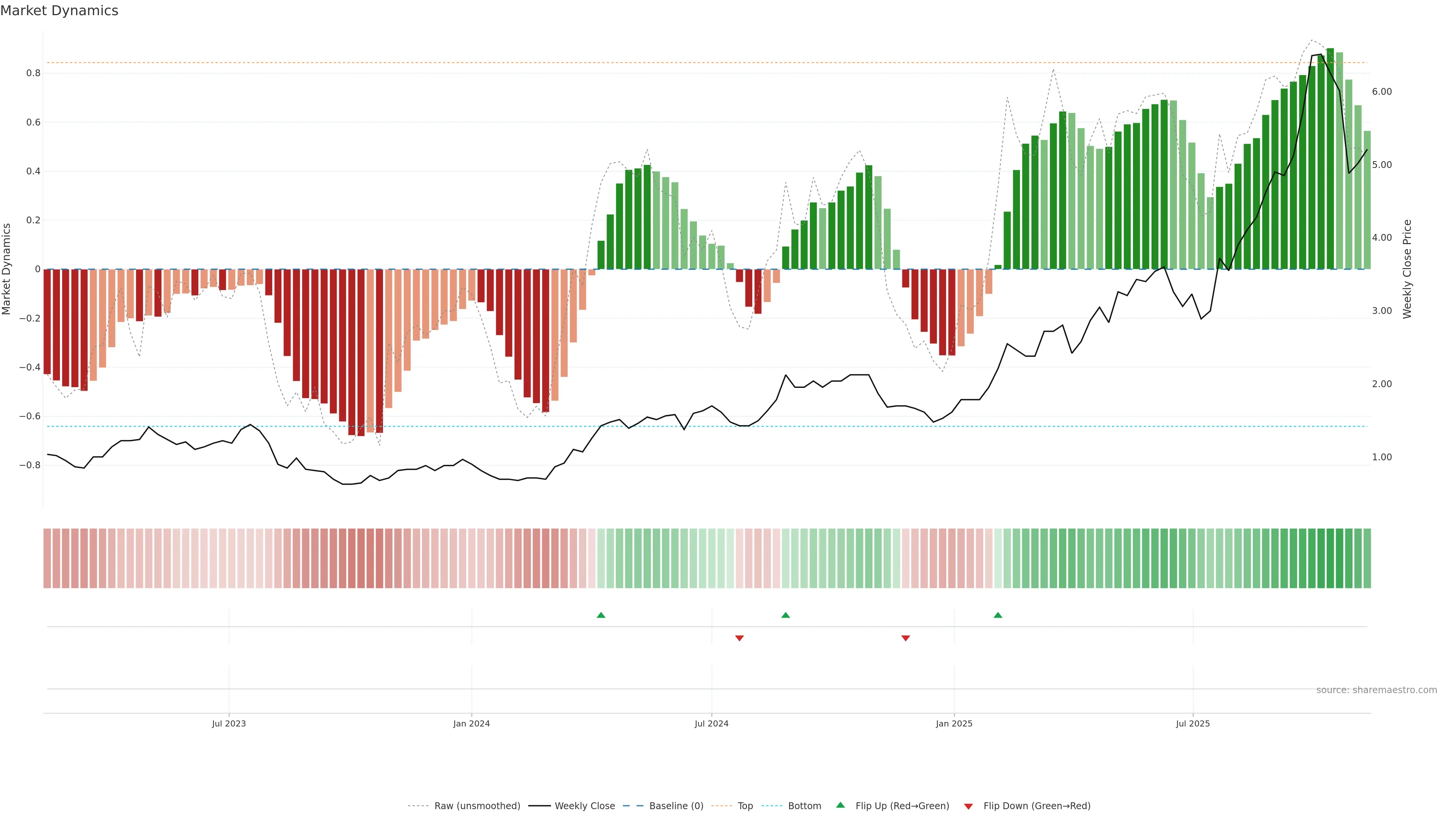Click the third green Flip Up triangle marker
The height and width of the screenshot is (819, 1456).
pyautogui.click(x=998, y=615)
